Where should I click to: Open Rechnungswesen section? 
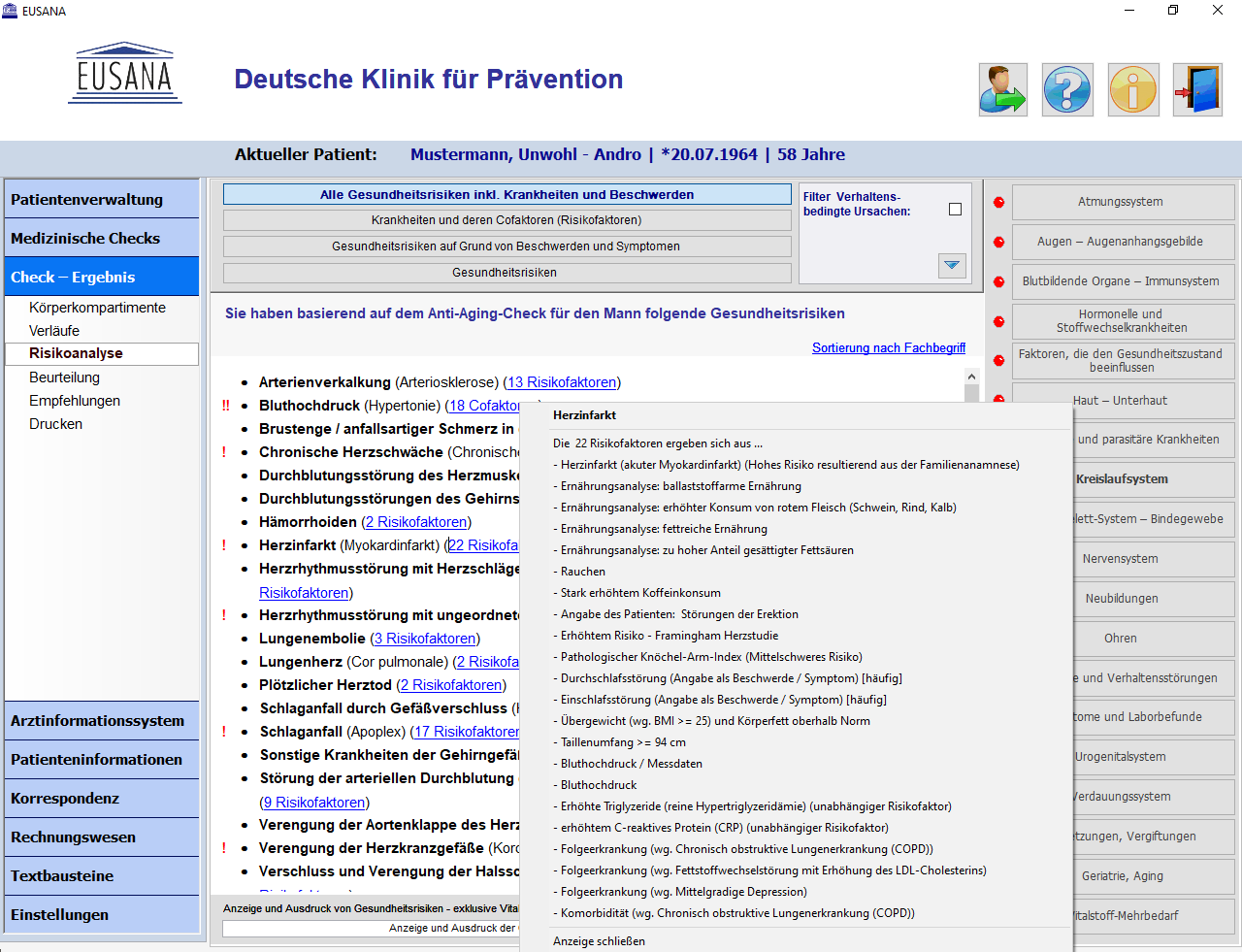tap(102, 837)
